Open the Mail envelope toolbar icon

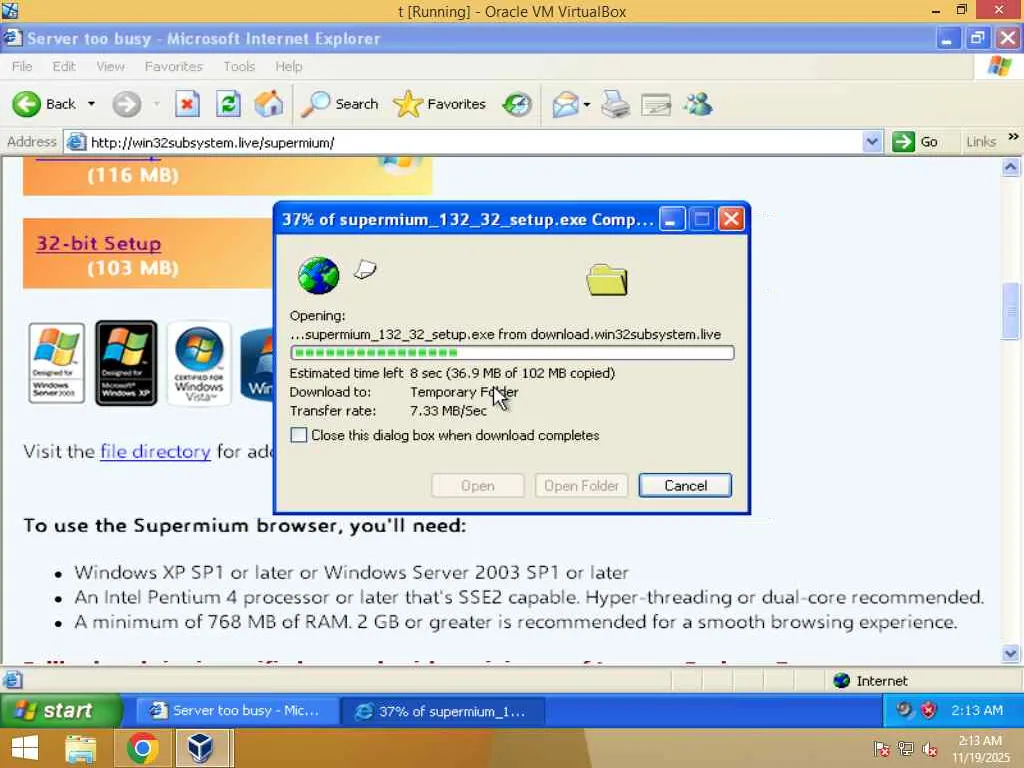tap(566, 104)
